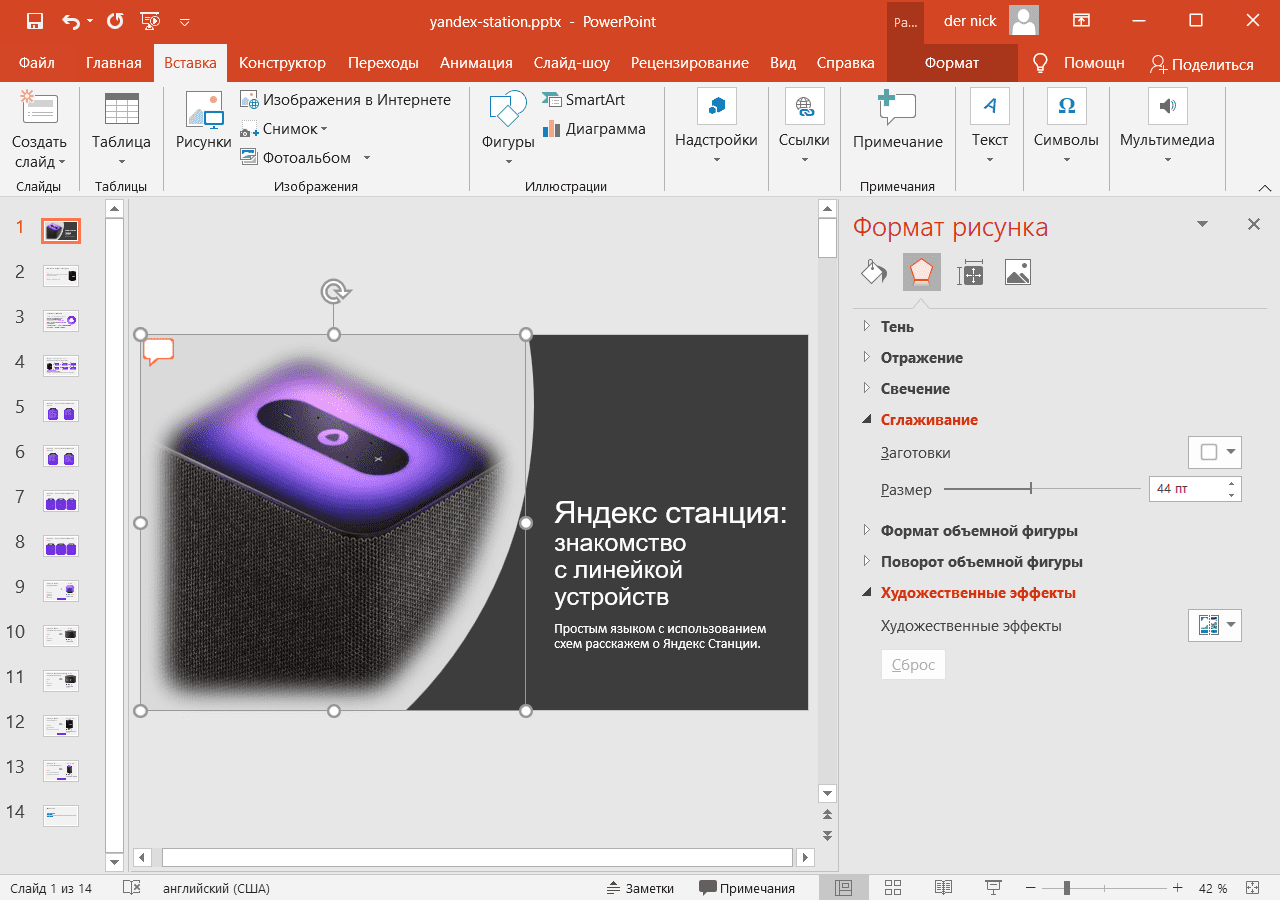Collapse the ribbon with the arrow
1280x900 pixels.
(x=1264, y=187)
